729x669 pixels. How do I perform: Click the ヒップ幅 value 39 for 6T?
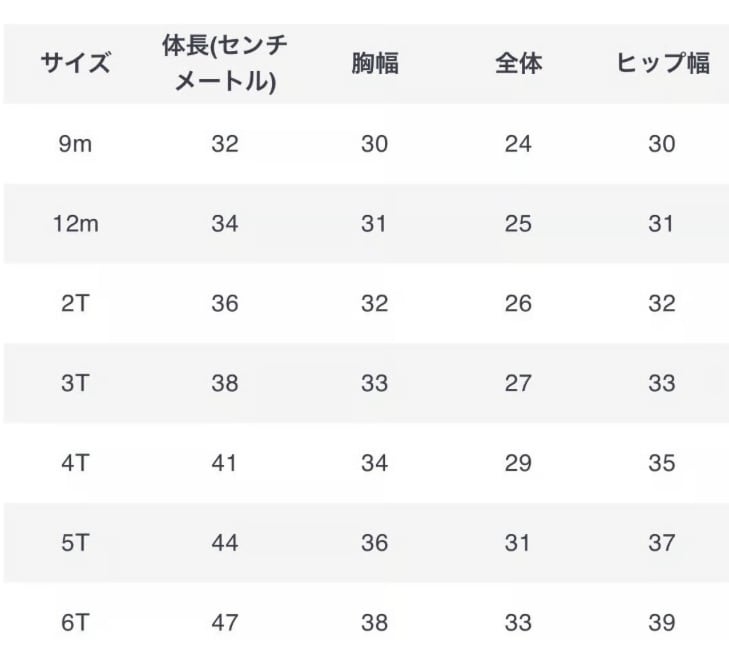662,623
